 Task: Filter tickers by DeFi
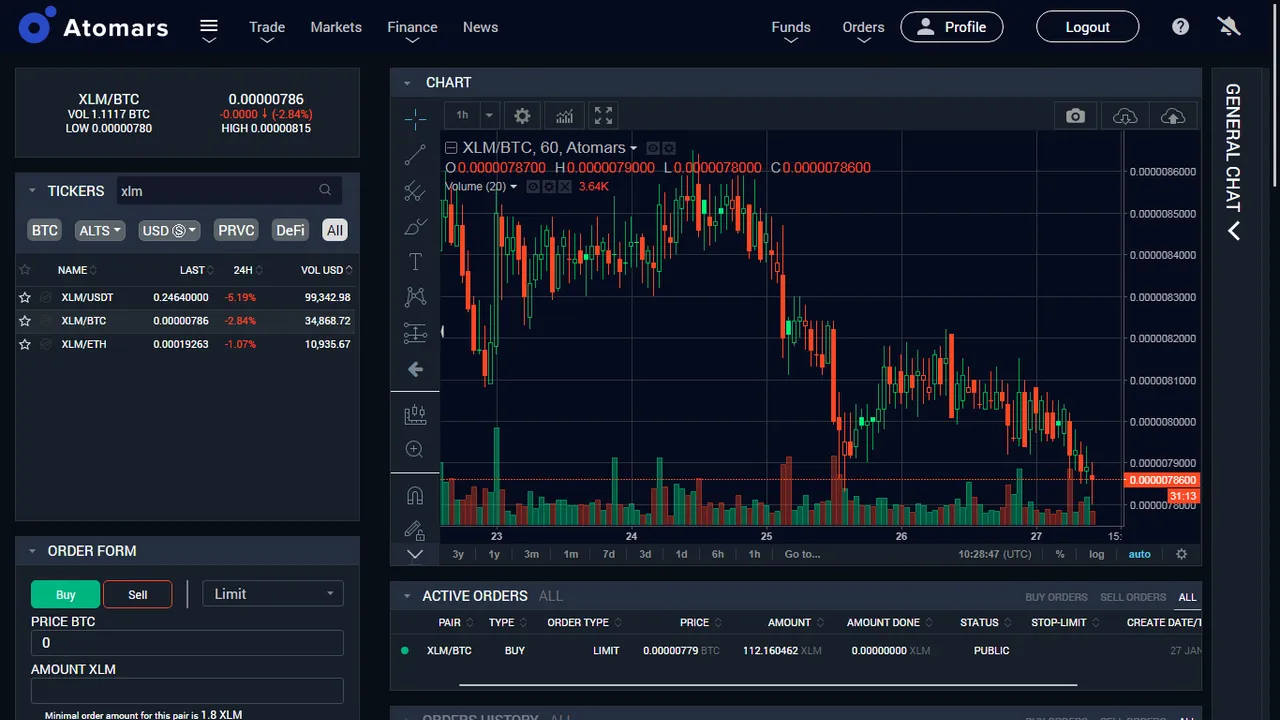[290, 230]
